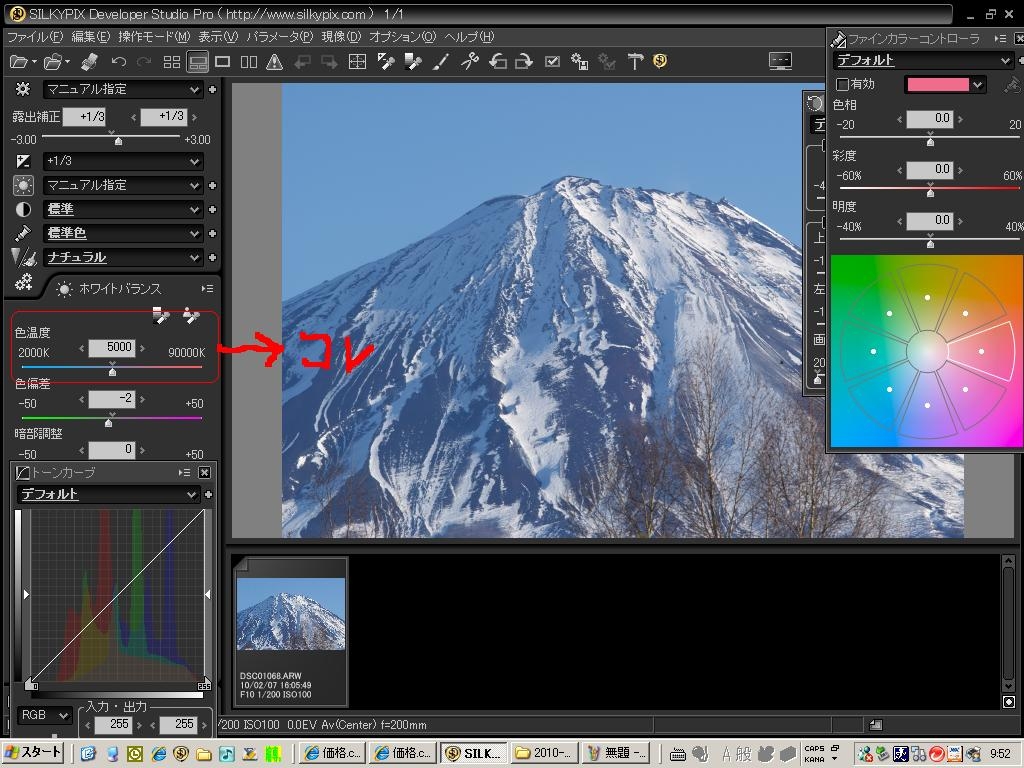1024x768 pixels.
Task: Click the print icon in the toolbar
Action: tap(89, 62)
